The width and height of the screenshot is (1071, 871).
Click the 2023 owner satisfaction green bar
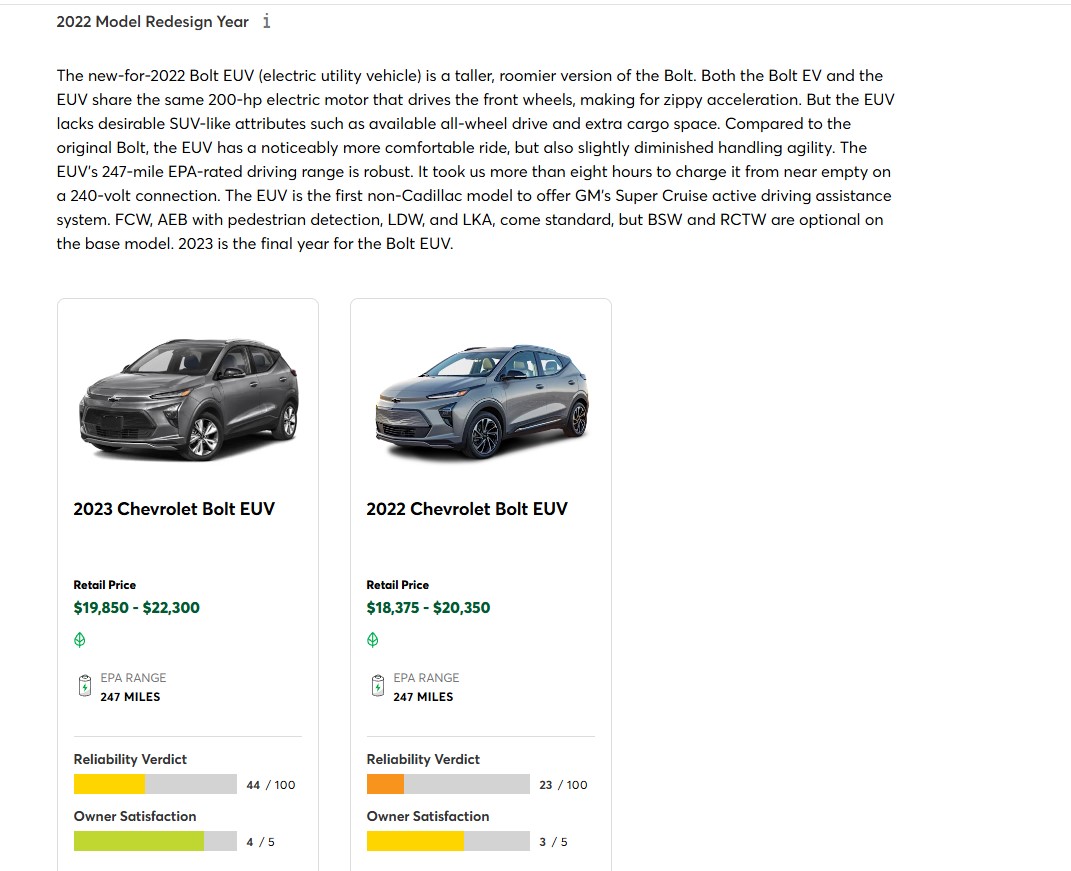click(139, 841)
